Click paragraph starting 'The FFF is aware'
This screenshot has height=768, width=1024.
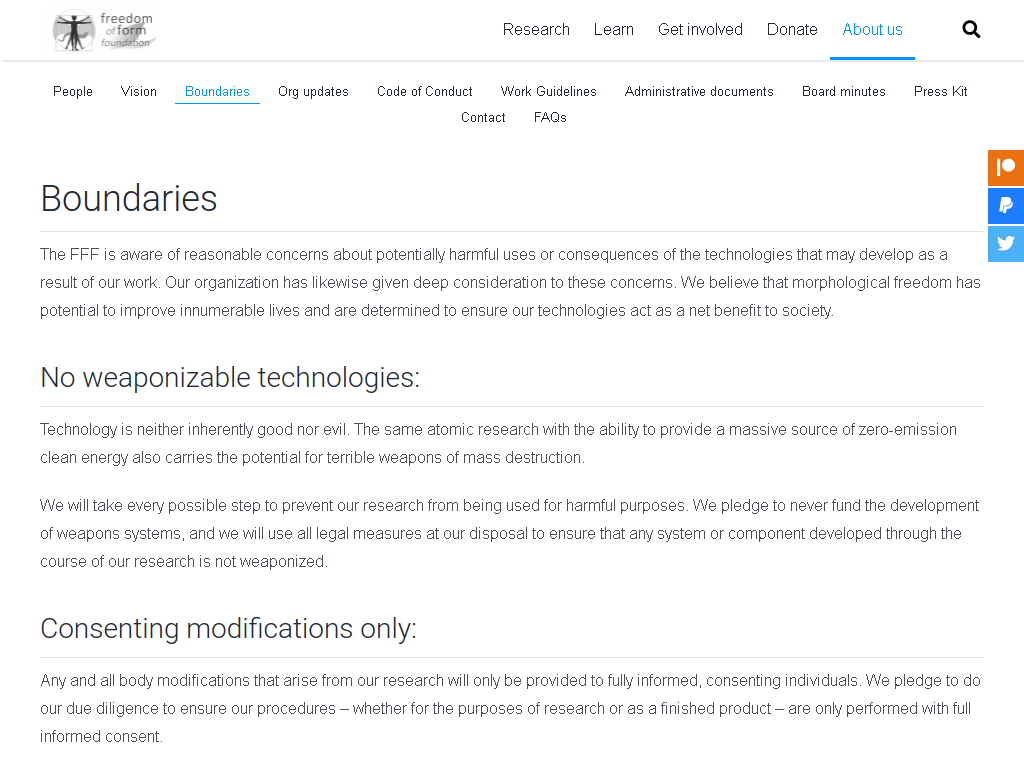tap(511, 282)
